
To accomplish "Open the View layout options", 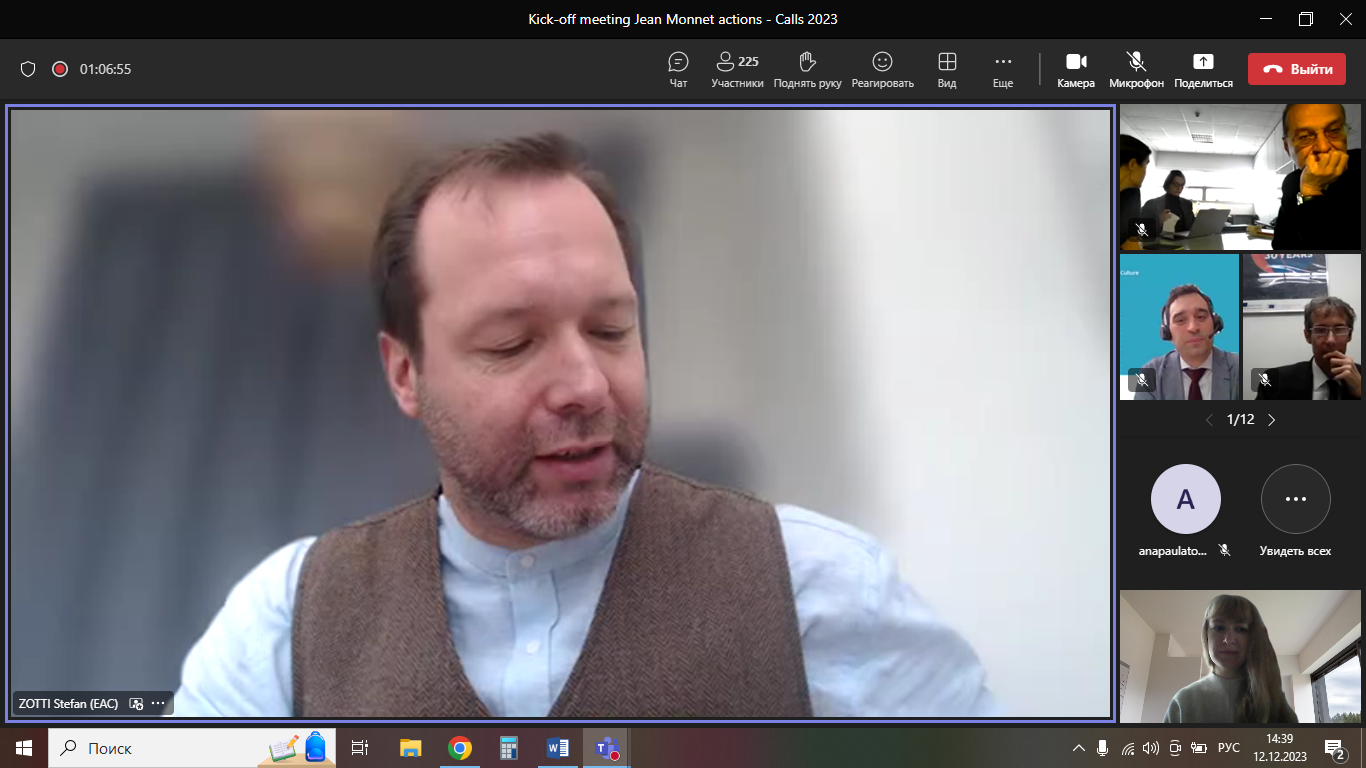I will coord(946,62).
